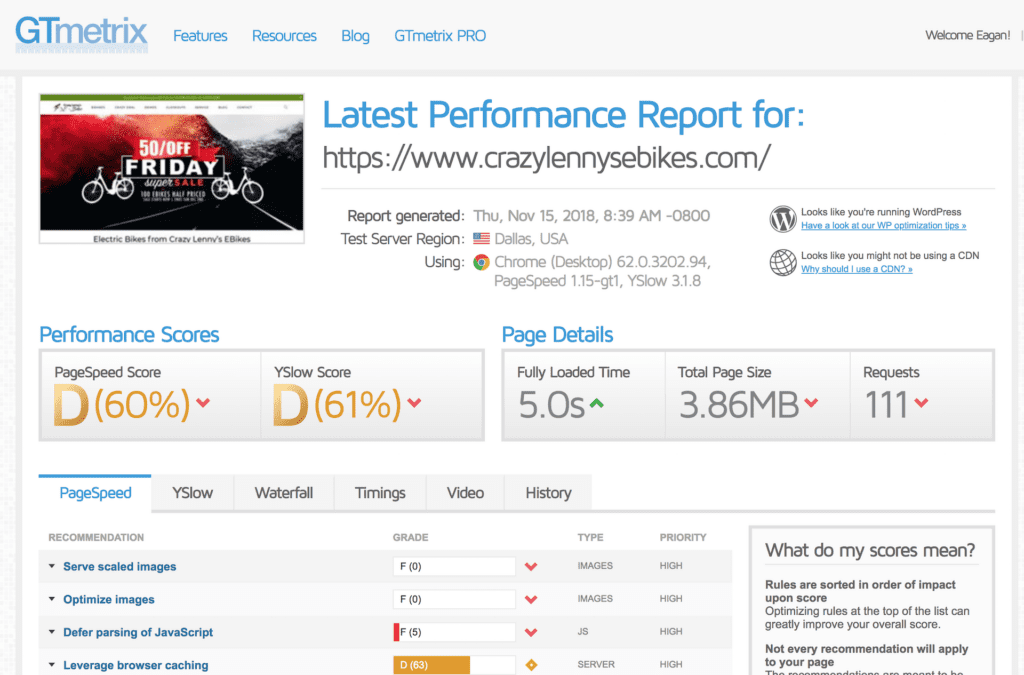The image size is (1024, 675).
Task: Expand the Defer parsing of JavaScript triangle
Action: 52,632
